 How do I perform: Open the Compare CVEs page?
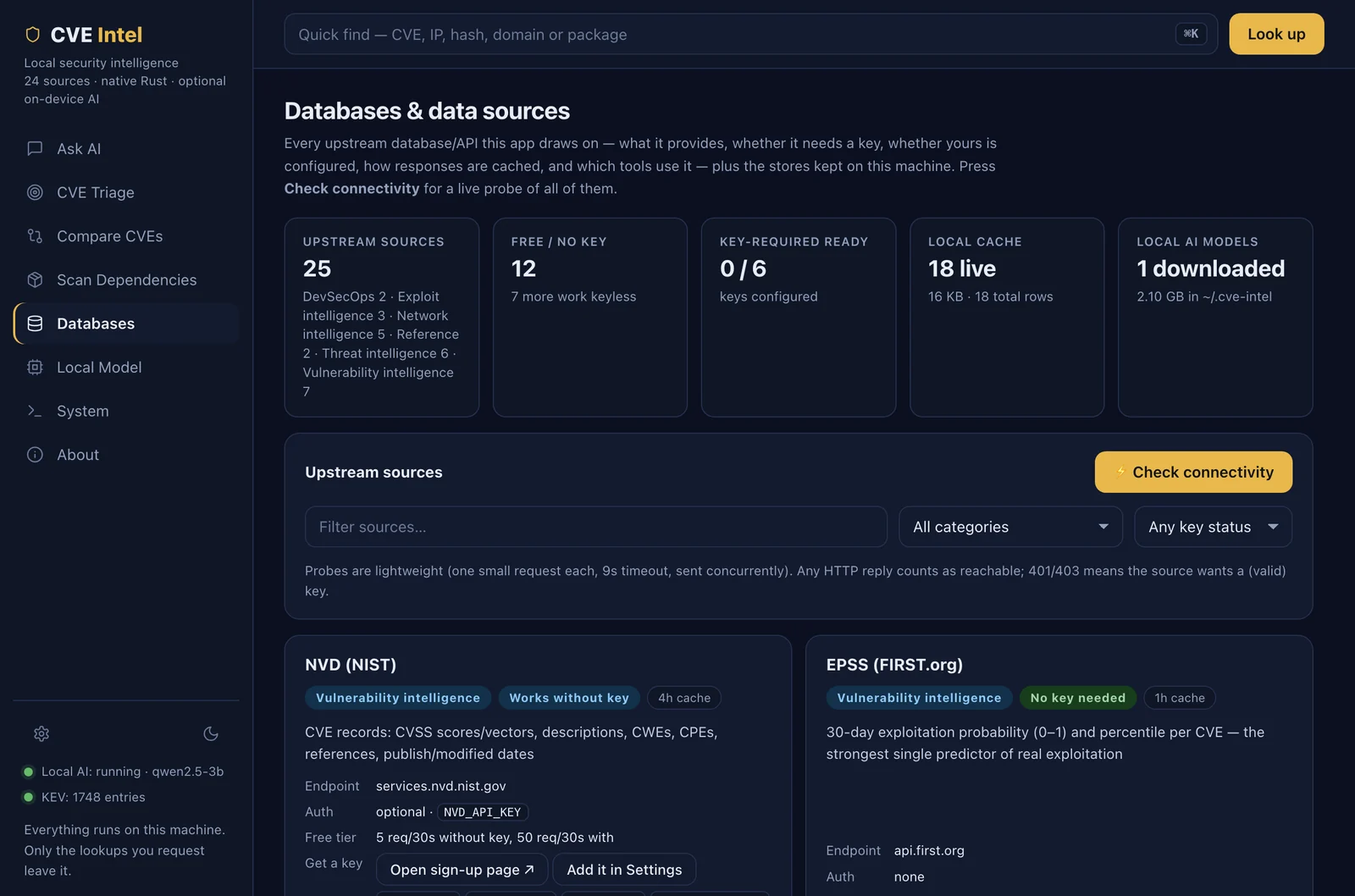pyautogui.click(x=127, y=236)
